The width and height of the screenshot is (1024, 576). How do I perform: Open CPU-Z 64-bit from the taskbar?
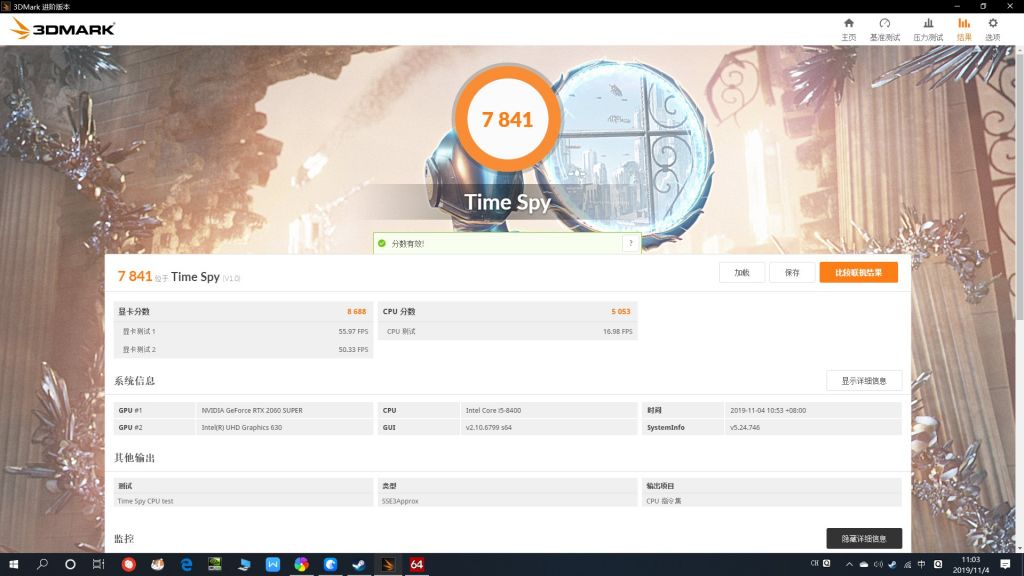[x=417, y=564]
